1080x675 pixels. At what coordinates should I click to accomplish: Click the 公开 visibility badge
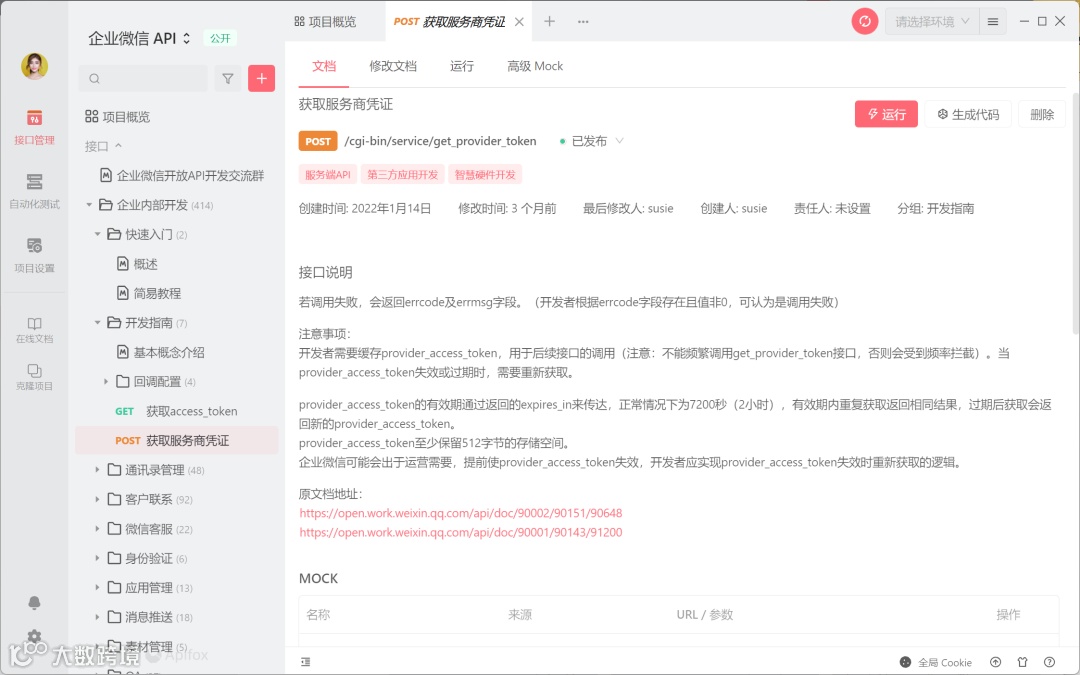[220, 39]
